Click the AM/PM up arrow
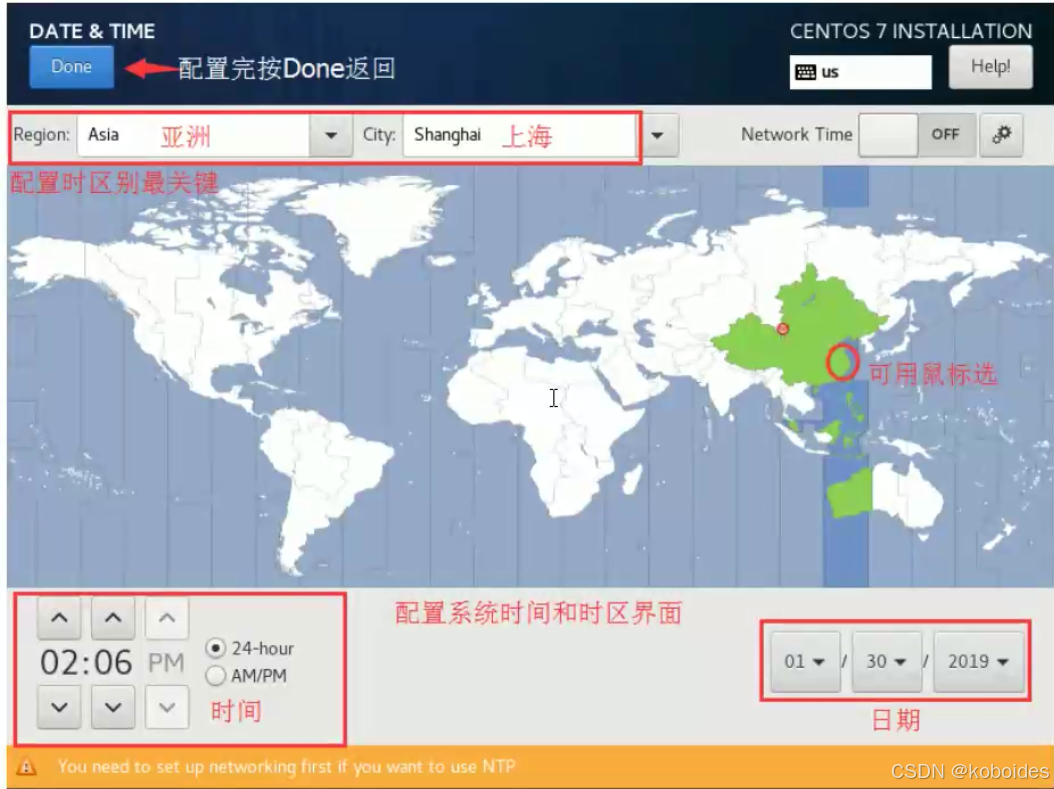The height and width of the screenshot is (789, 1054). (x=167, y=618)
